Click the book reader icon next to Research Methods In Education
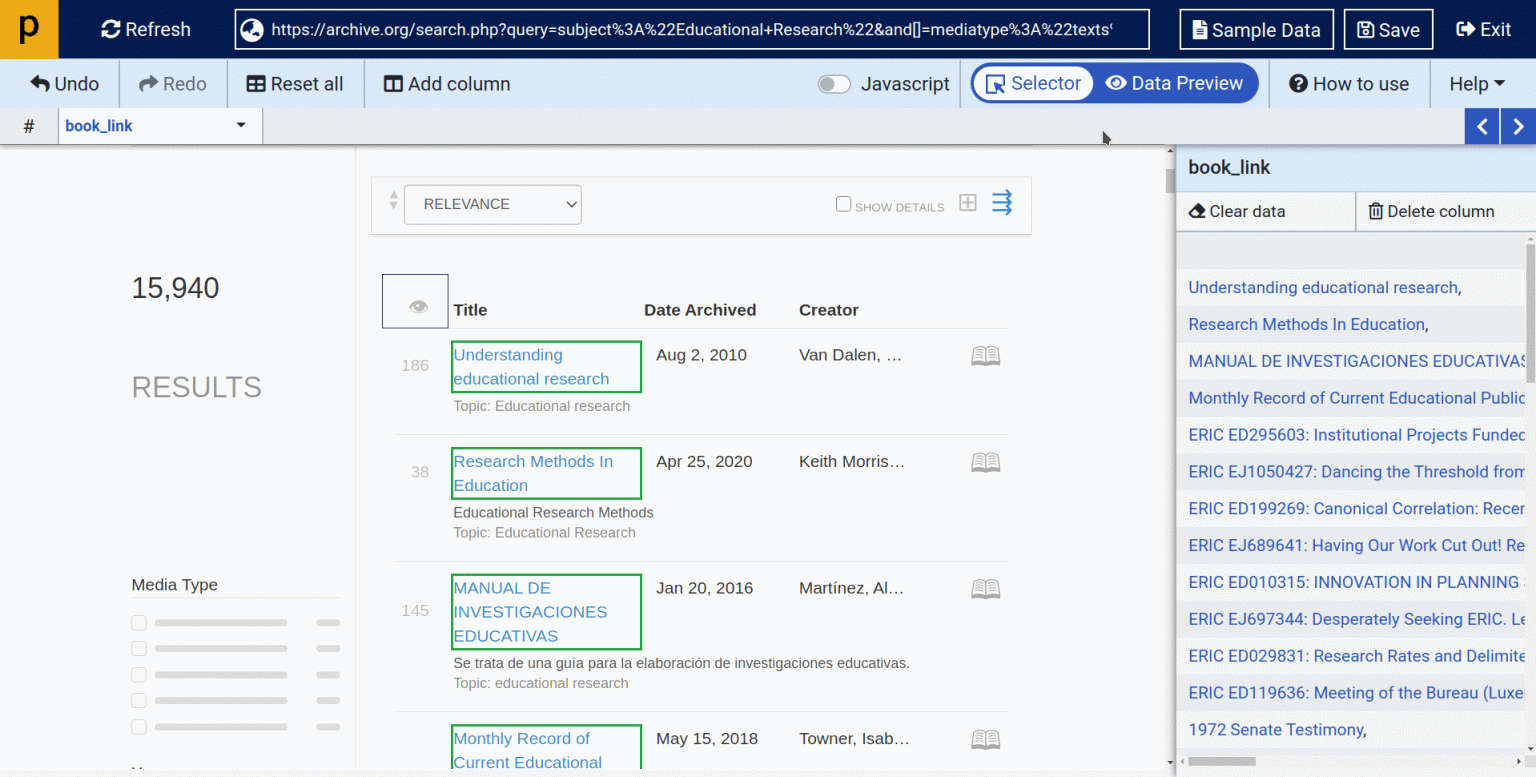The image size is (1536, 777). tap(985, 462)
